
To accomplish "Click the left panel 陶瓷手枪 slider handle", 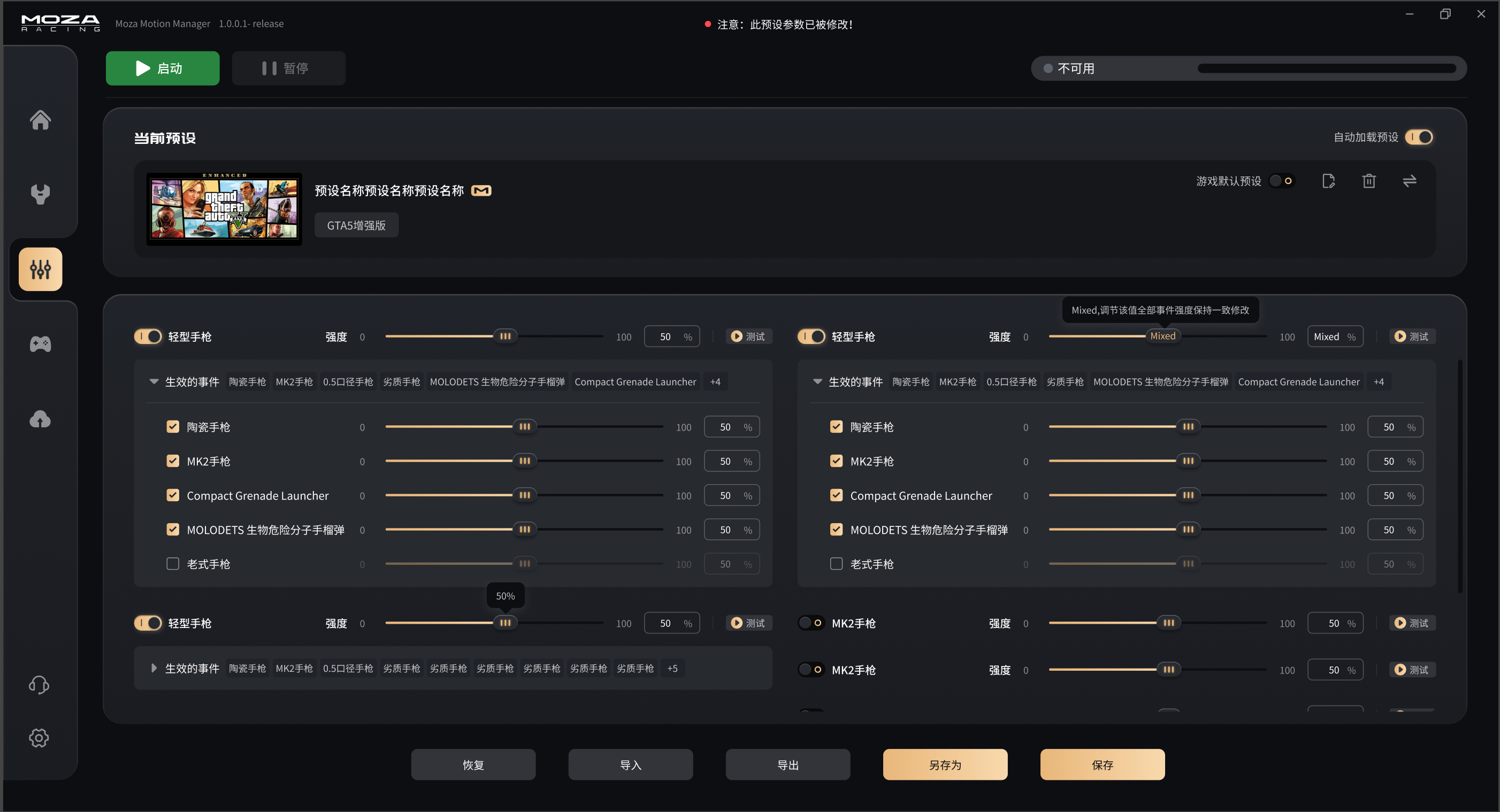I will (x=525, y=427).
